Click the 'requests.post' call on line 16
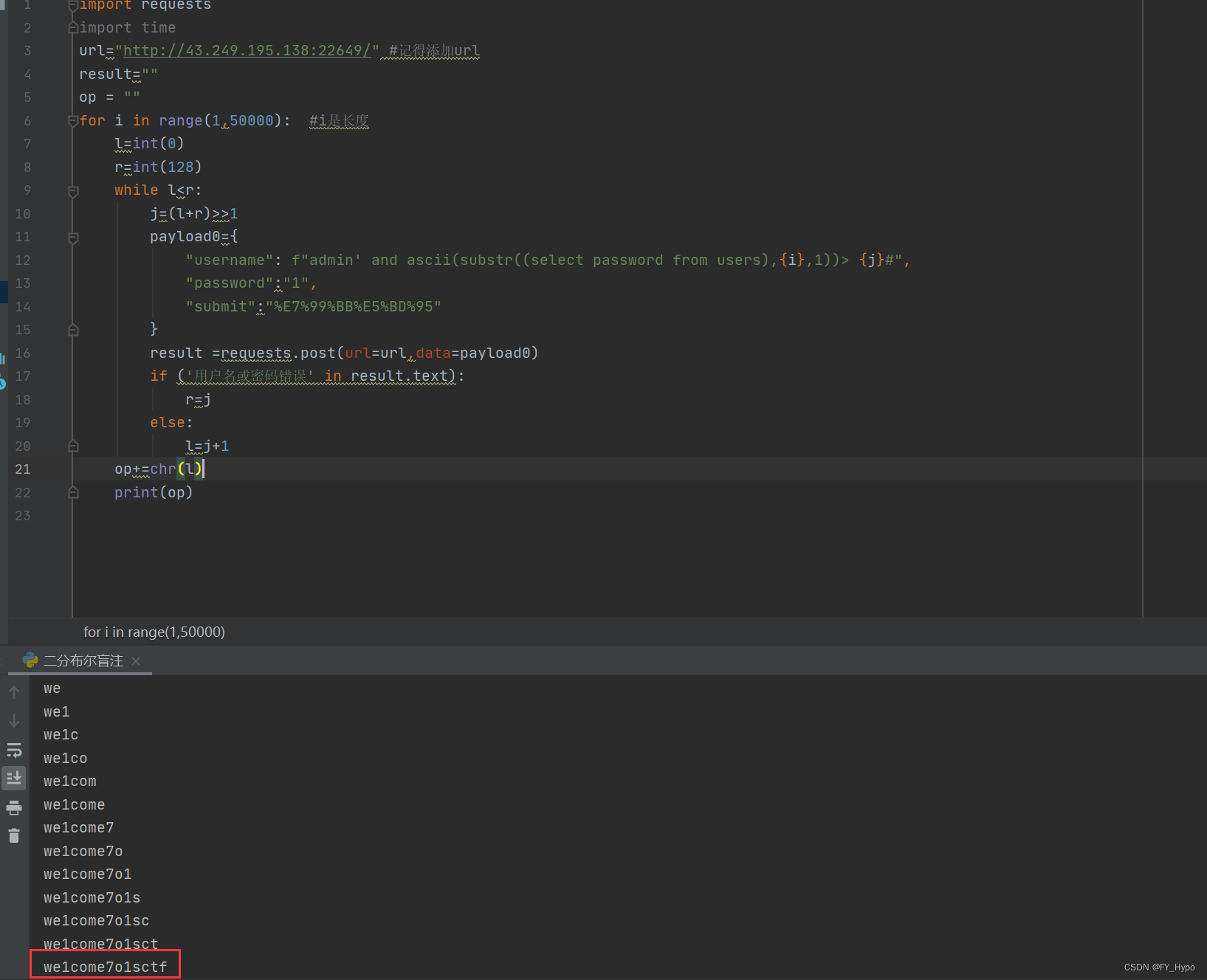The image size is (1207, 980). (278, 353)
